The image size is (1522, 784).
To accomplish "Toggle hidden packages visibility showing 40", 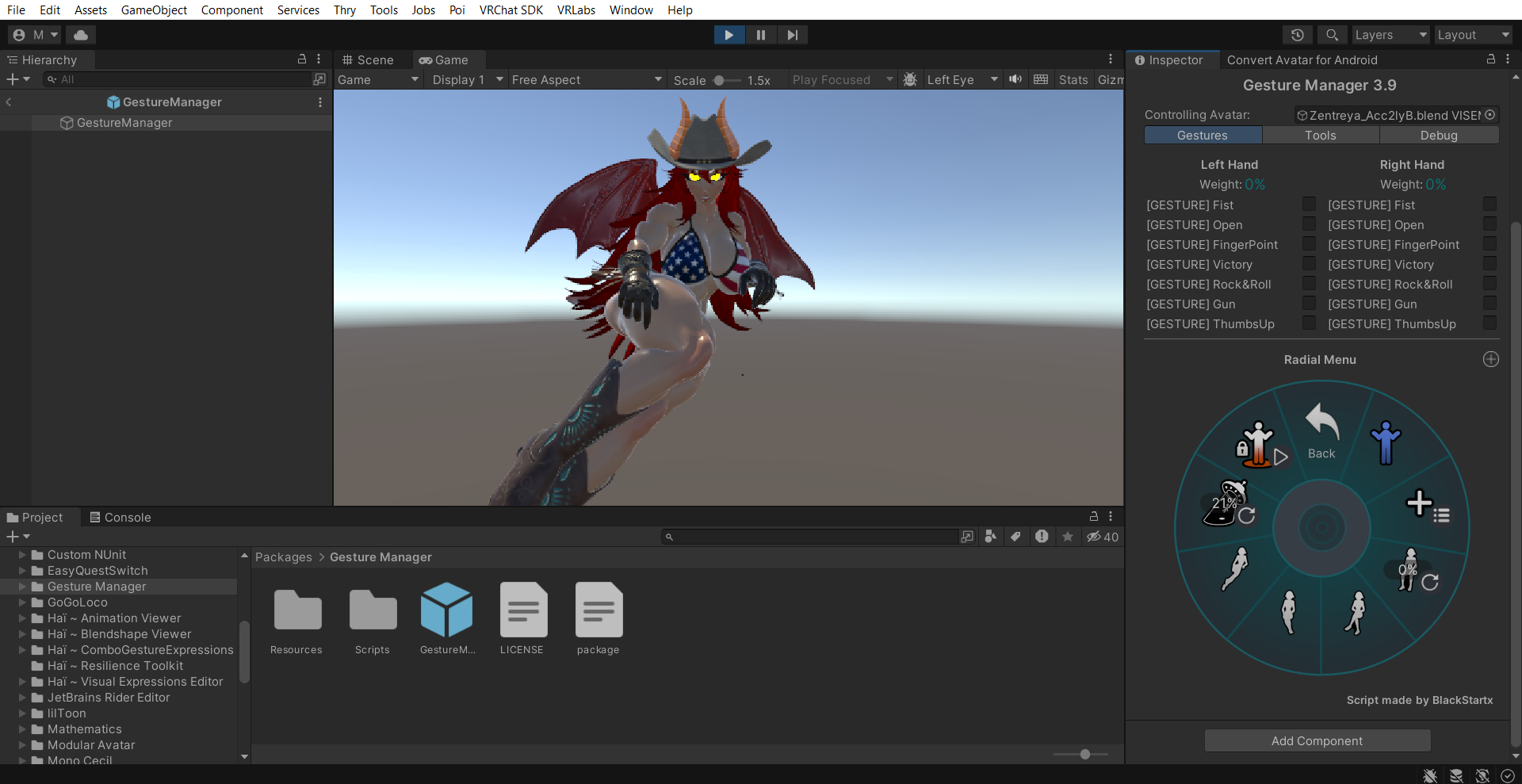I will click(x=1102, y=537).
